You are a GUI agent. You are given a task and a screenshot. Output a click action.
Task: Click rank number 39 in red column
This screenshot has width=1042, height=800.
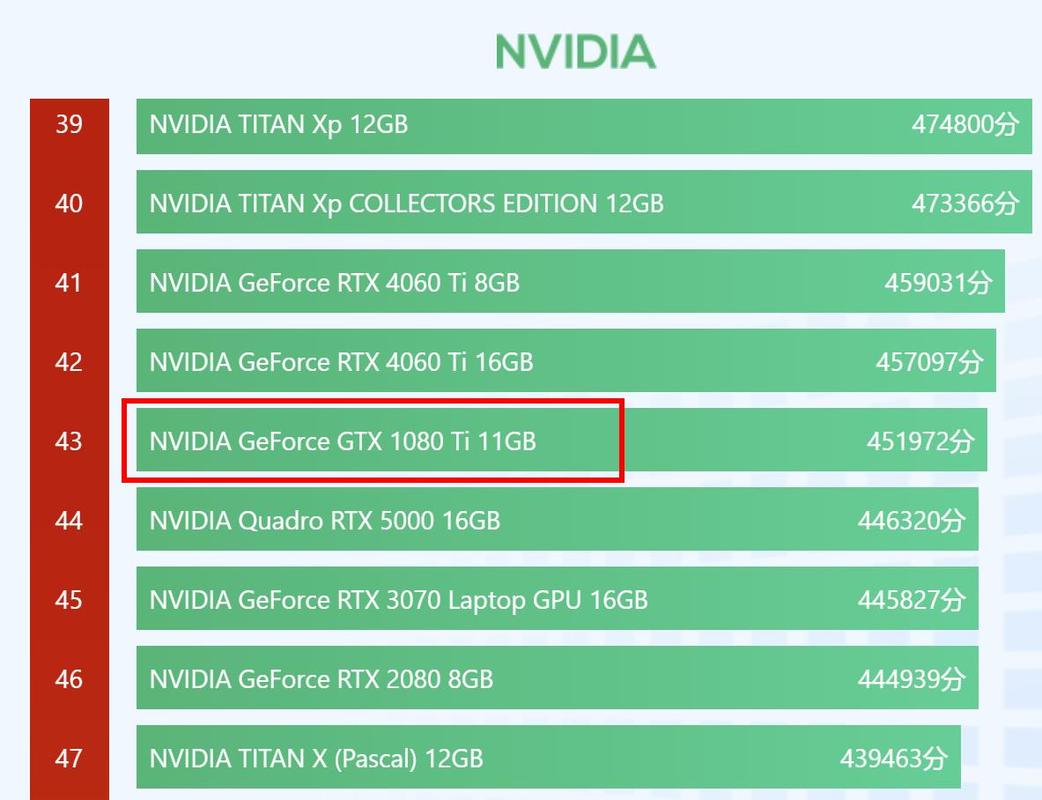(69, 124)
